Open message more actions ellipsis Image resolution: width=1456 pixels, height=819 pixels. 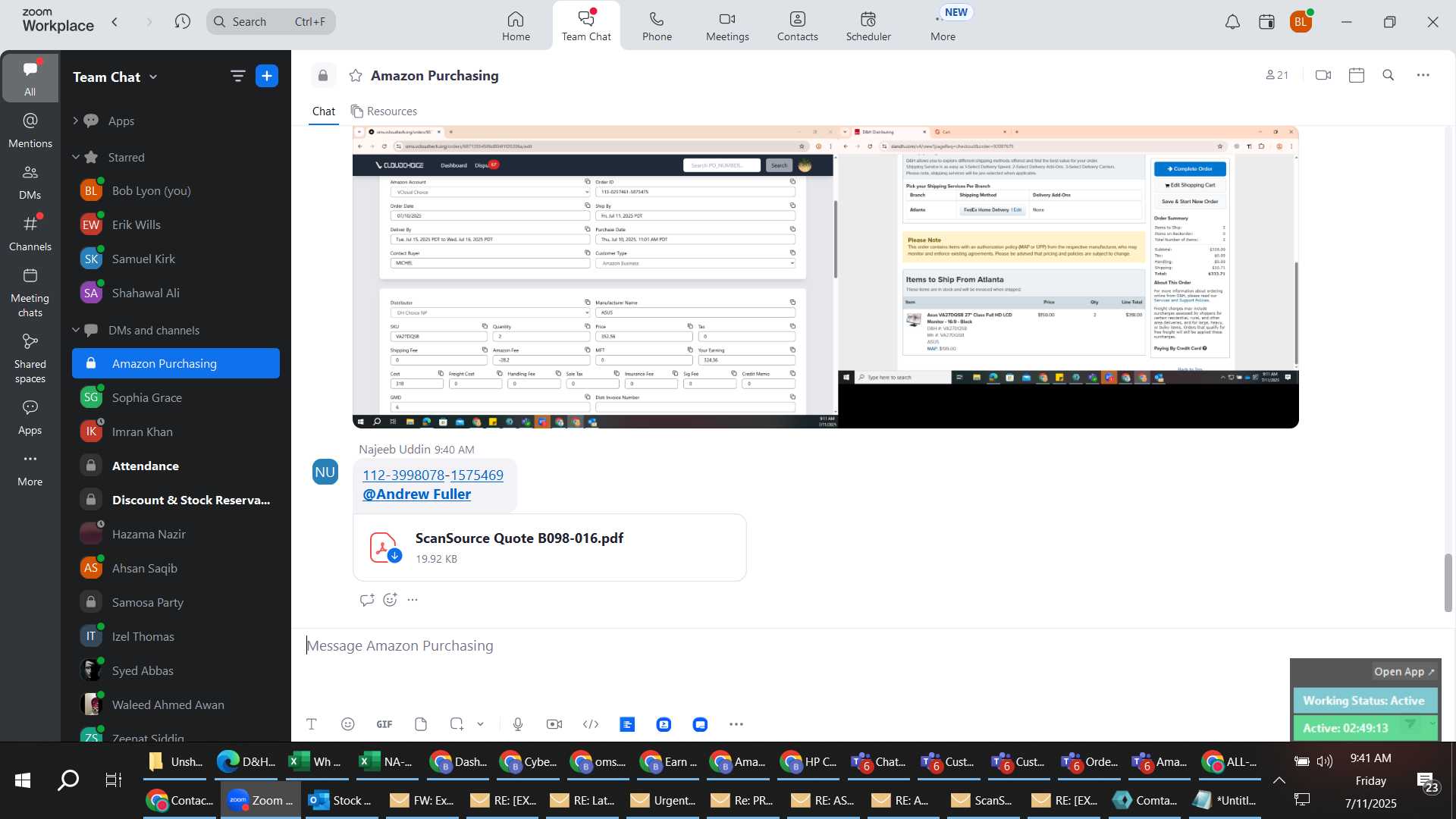click(x=413, y=600)
